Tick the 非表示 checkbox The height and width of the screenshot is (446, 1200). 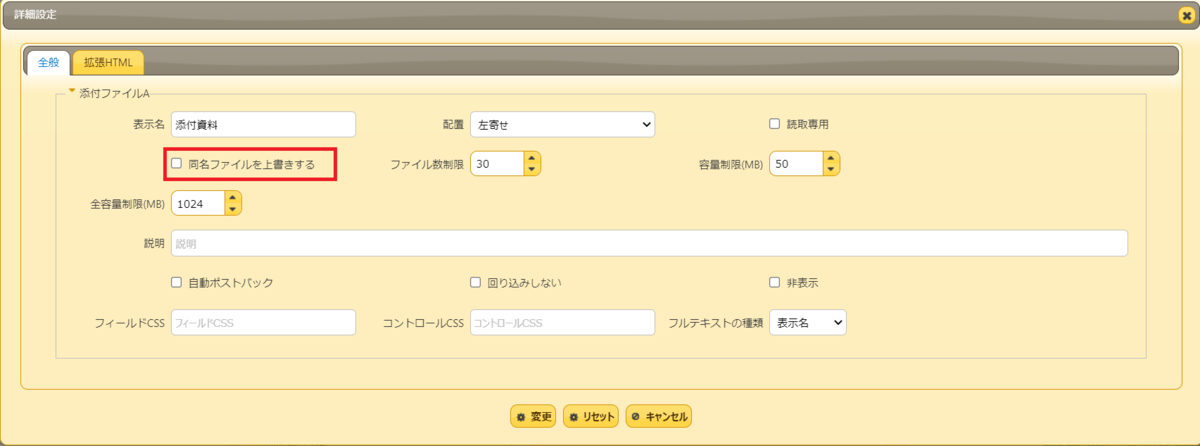tap(774, 282)
